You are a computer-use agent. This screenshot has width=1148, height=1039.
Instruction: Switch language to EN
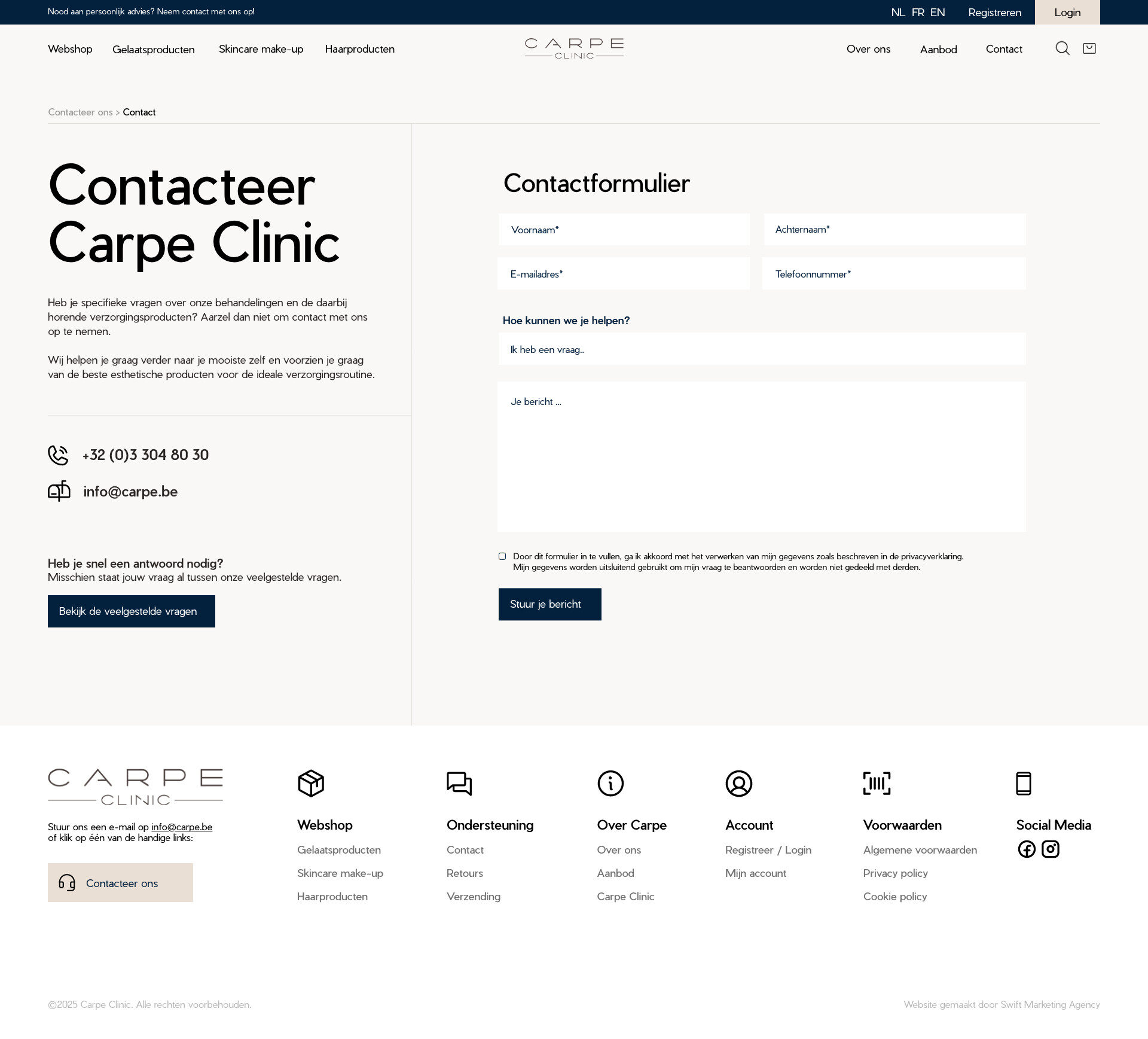tap(937, 13)
